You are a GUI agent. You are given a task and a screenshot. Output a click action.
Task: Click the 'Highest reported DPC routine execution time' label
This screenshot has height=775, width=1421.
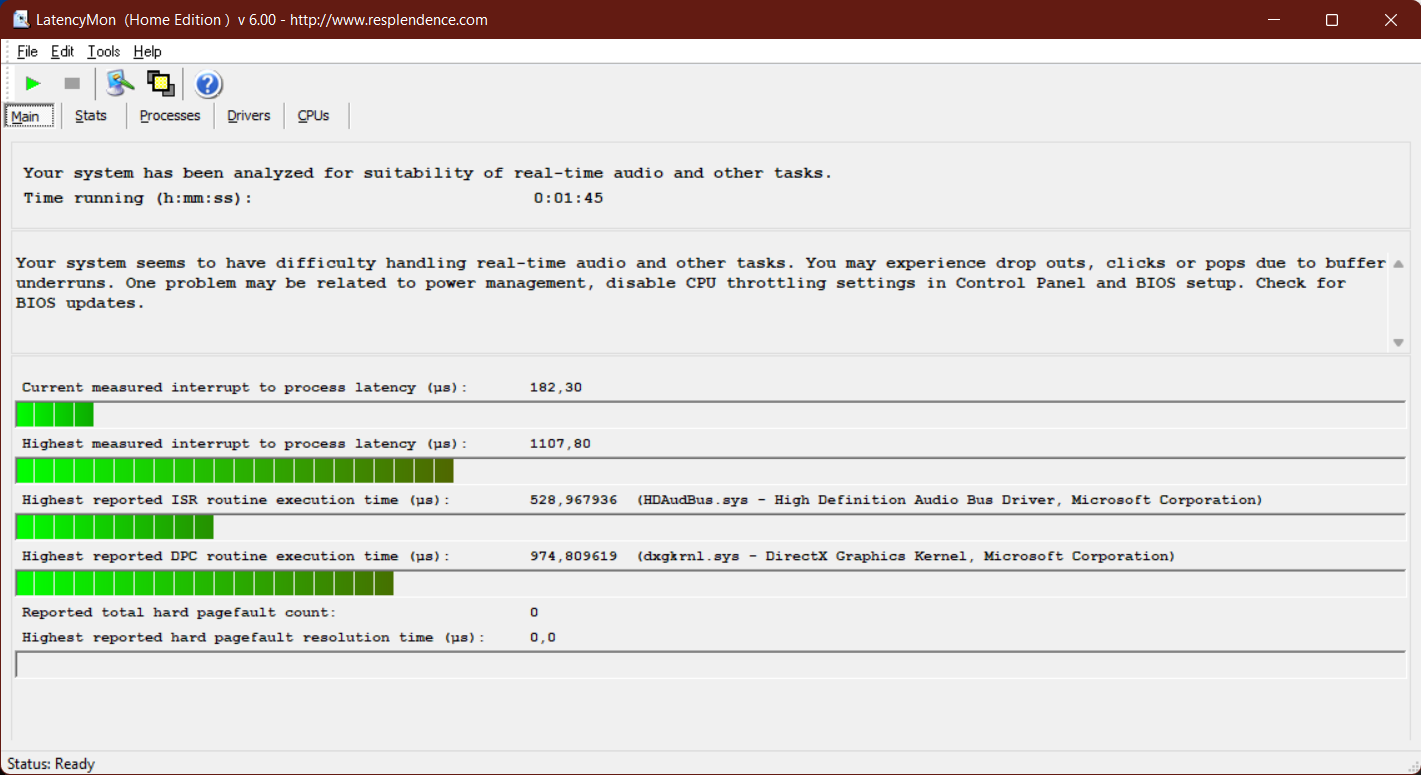(x=236, y=555)
